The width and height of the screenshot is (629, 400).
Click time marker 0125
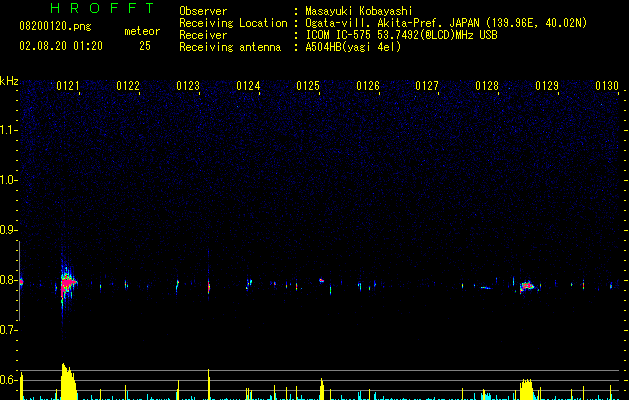pyautogui.click(x=308, y=86)
